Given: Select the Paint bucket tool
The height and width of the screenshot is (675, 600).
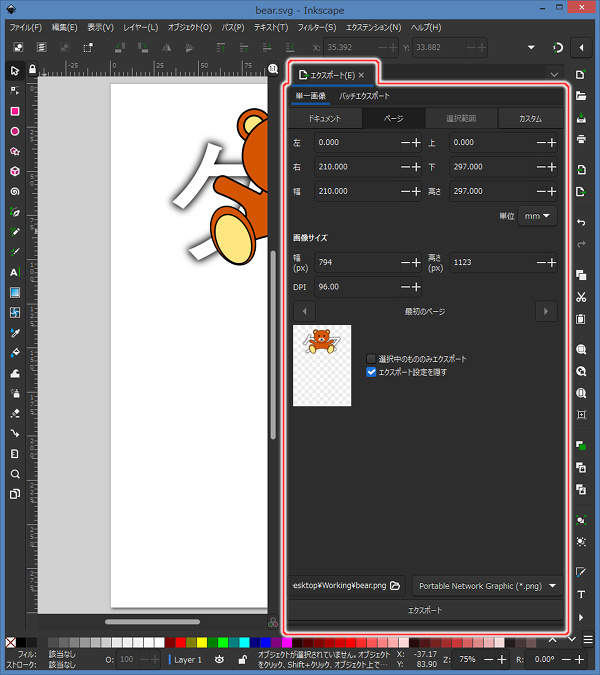Looking at the screenshot, I should point(15,353).
